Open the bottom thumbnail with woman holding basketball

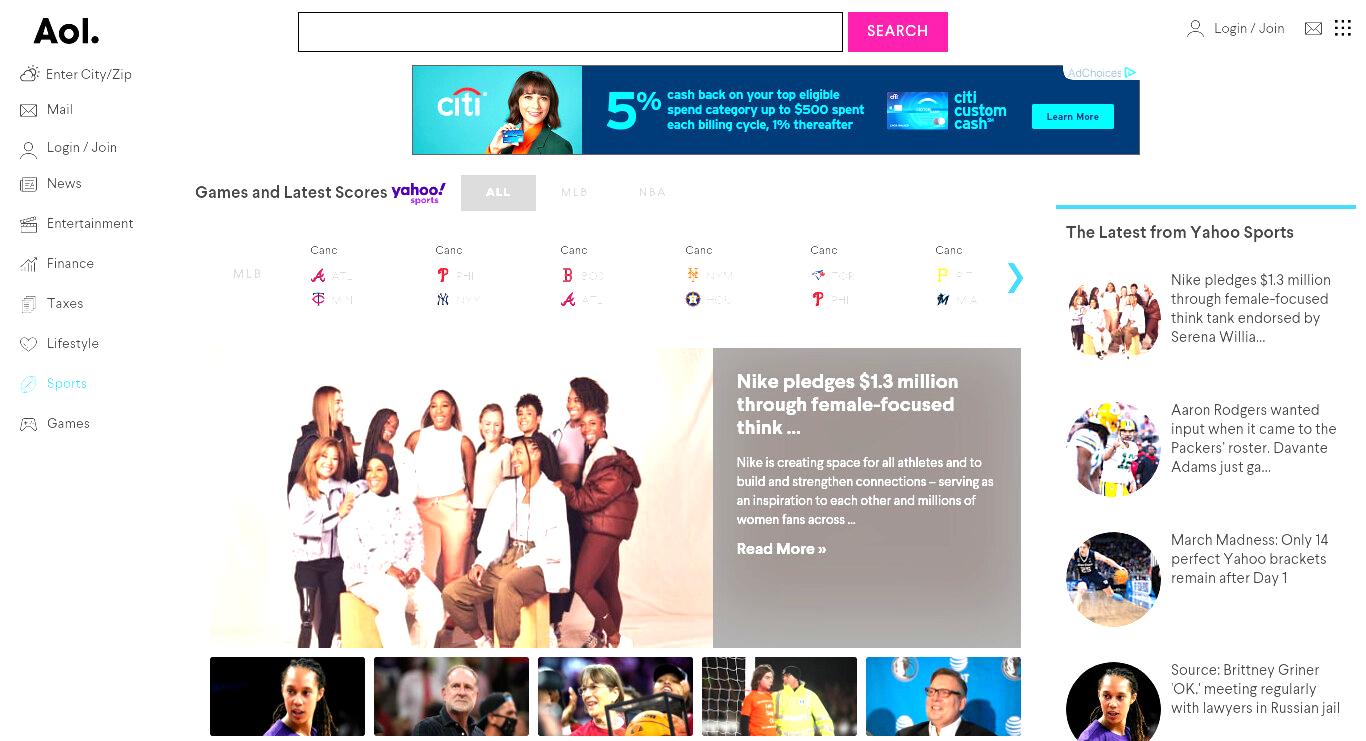tap(615, 697)
